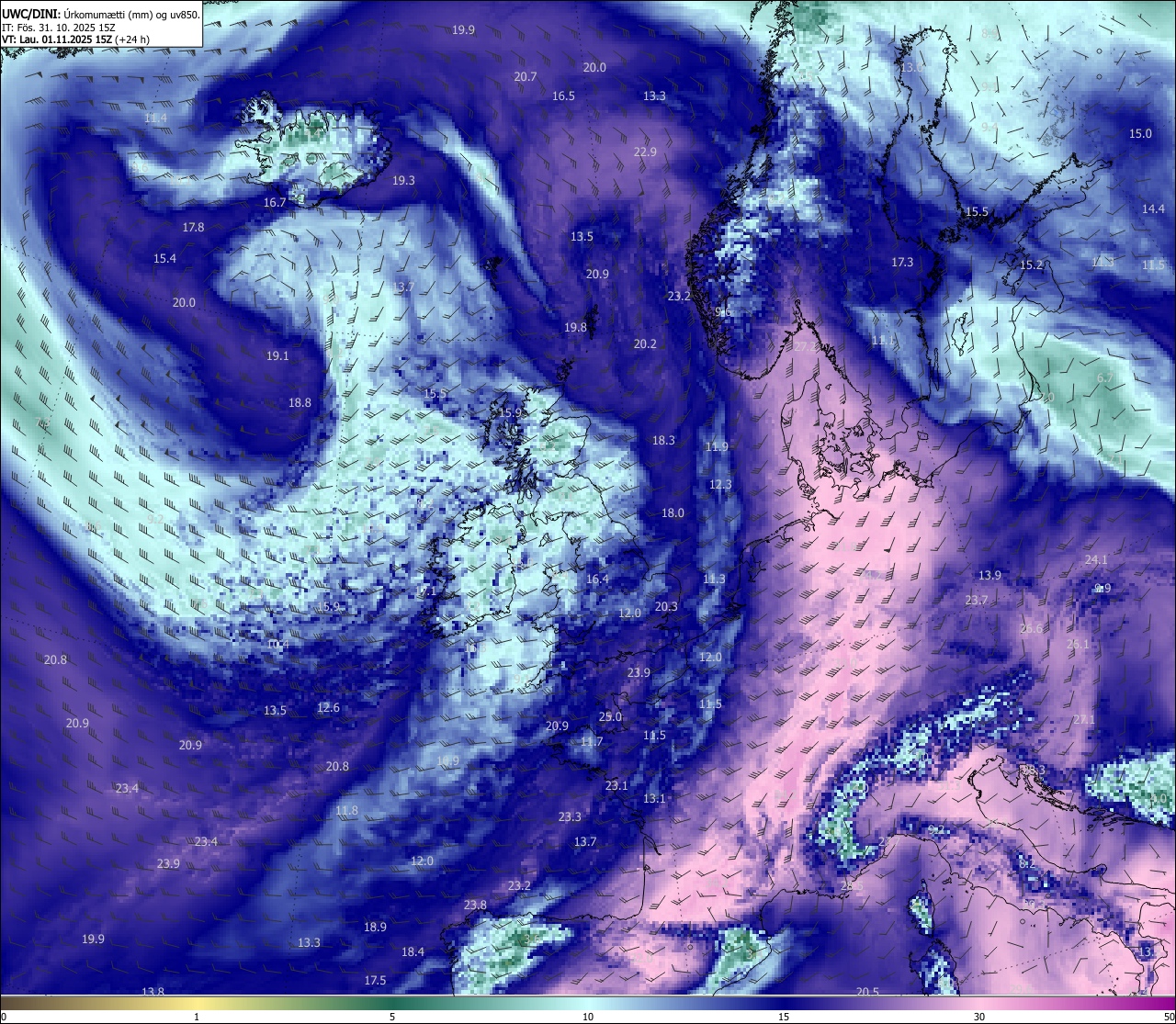1176x1024 pixels.
Task: Click the value 16.7 below Iceland
Action: click(275, 202)
